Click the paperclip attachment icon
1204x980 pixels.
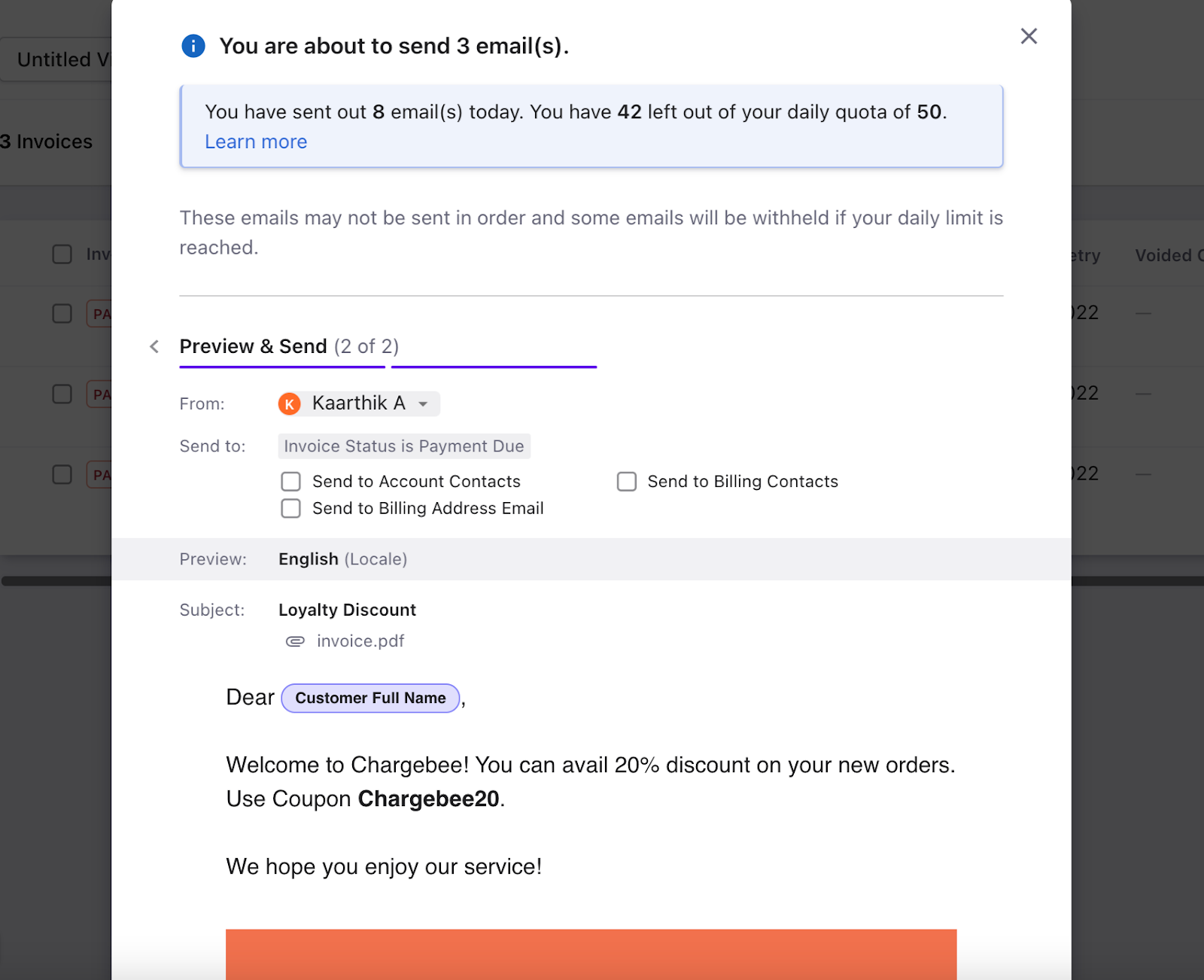click(295, 641)
